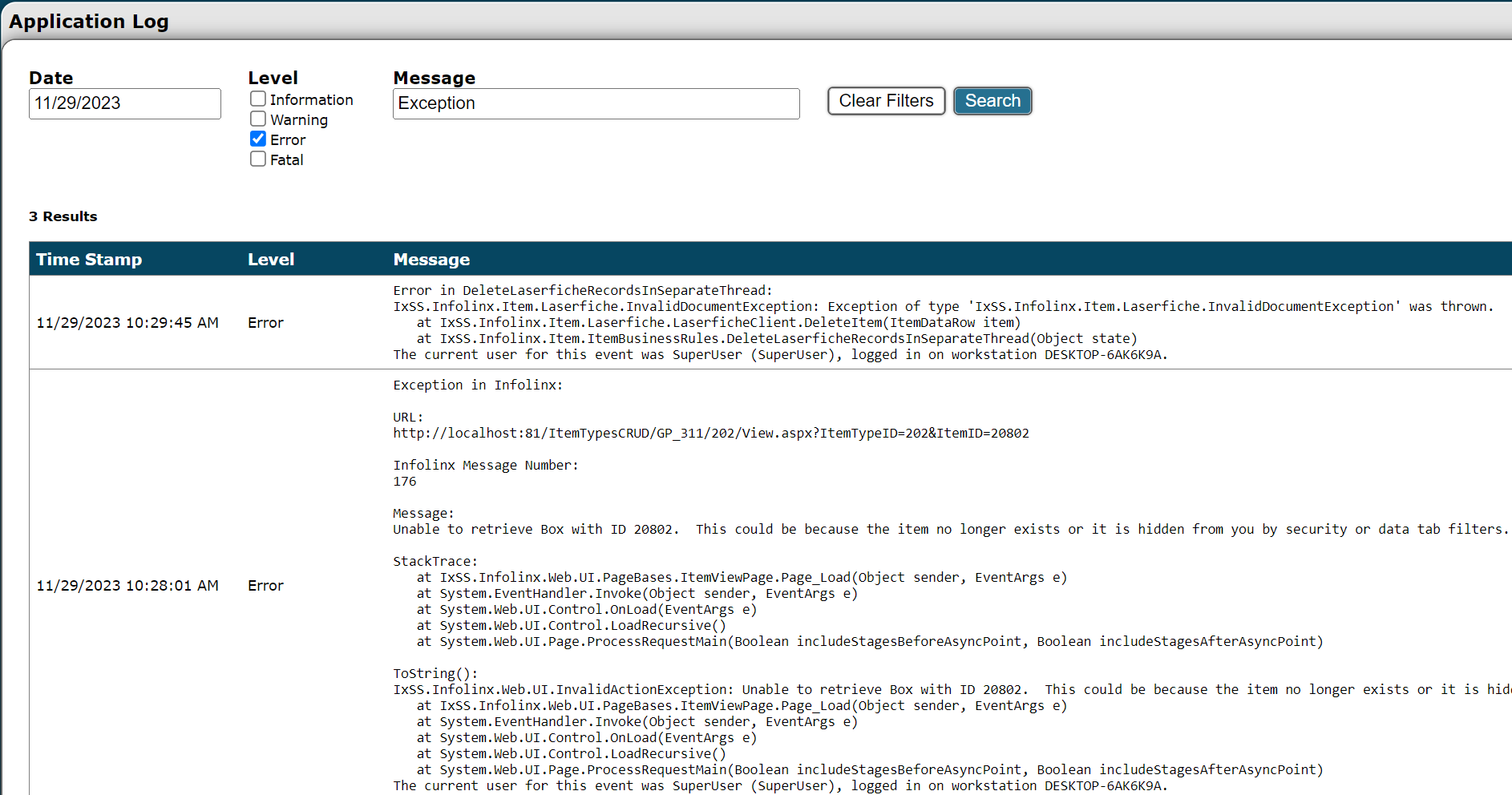The height and width of the screenshot is (795, 1512).
Task: Click the DeleteLaserficheRecordsInSeparateThread error line
Action: (582, 290)
